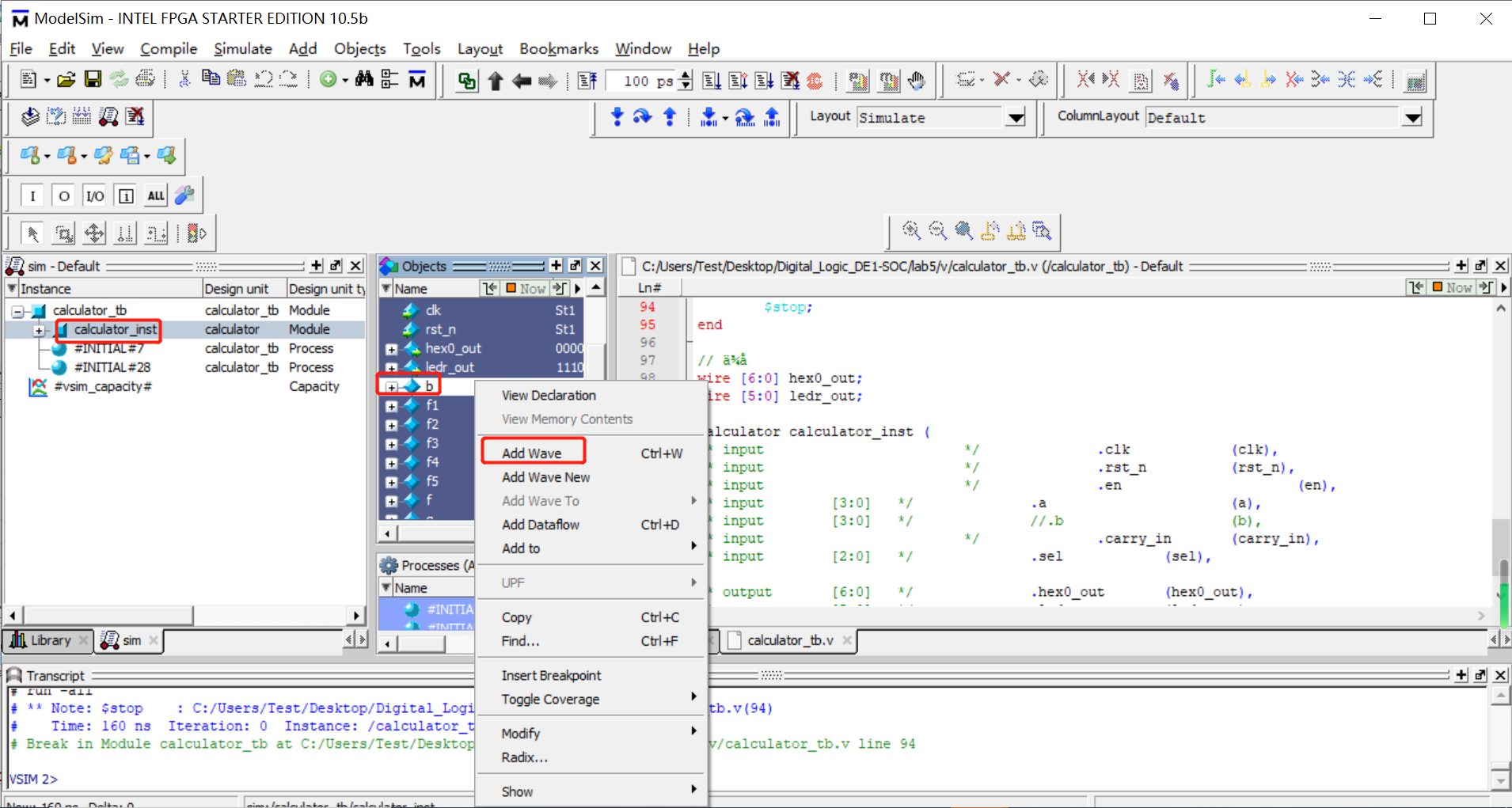
Task: Expand the f3 signal in Objects
Action: (391, 444)
